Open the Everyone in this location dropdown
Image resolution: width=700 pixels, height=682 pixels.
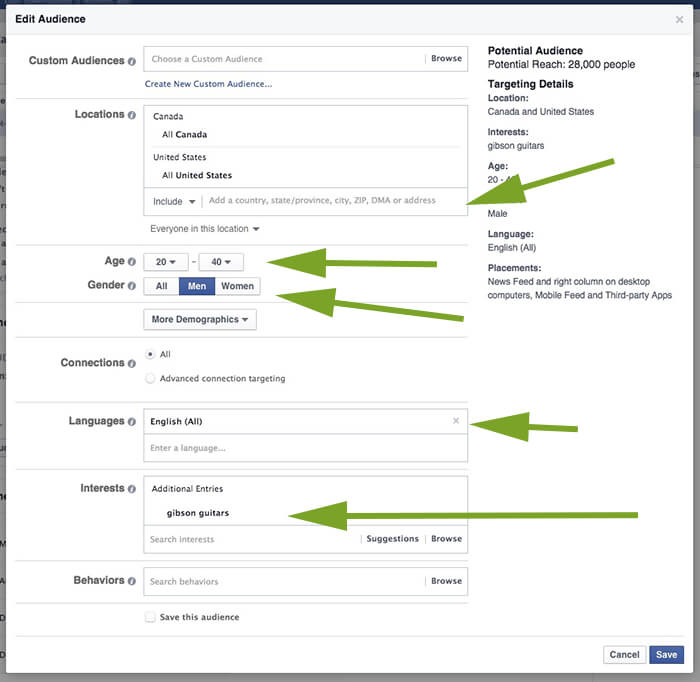[x=205, y=229]
